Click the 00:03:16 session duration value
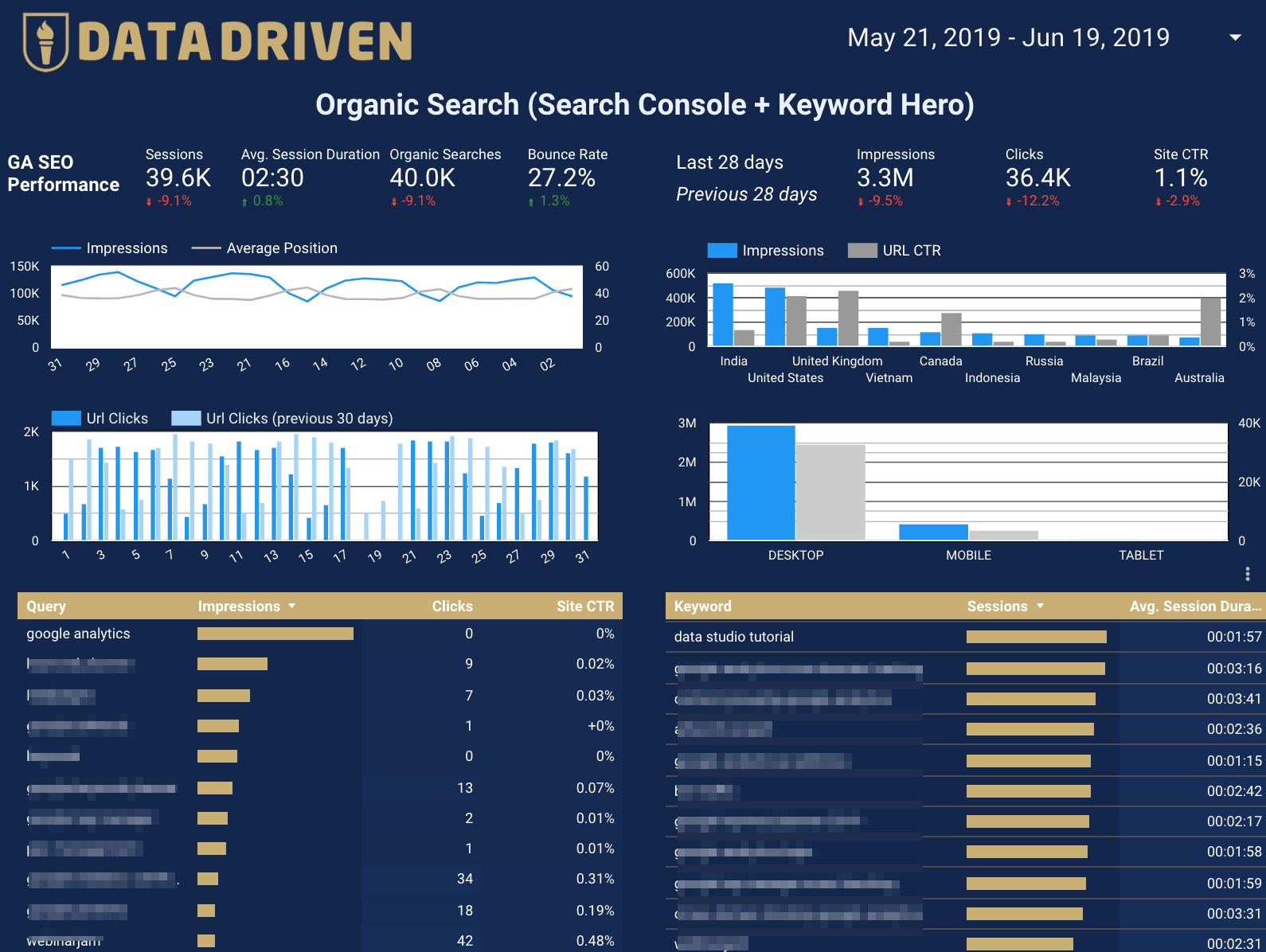 (x=1234, y=669)
